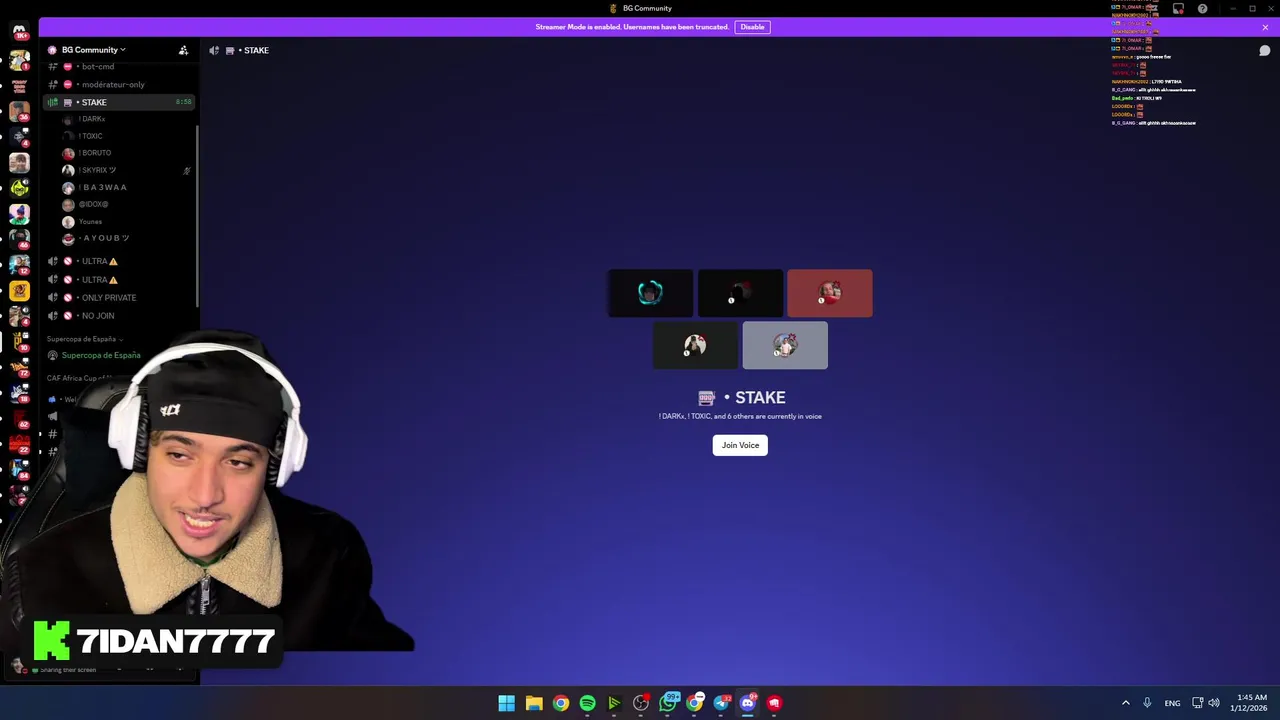
Task: Select the first ULTRA voice channel
Action: pyautogui.click(x=120, y=261)
